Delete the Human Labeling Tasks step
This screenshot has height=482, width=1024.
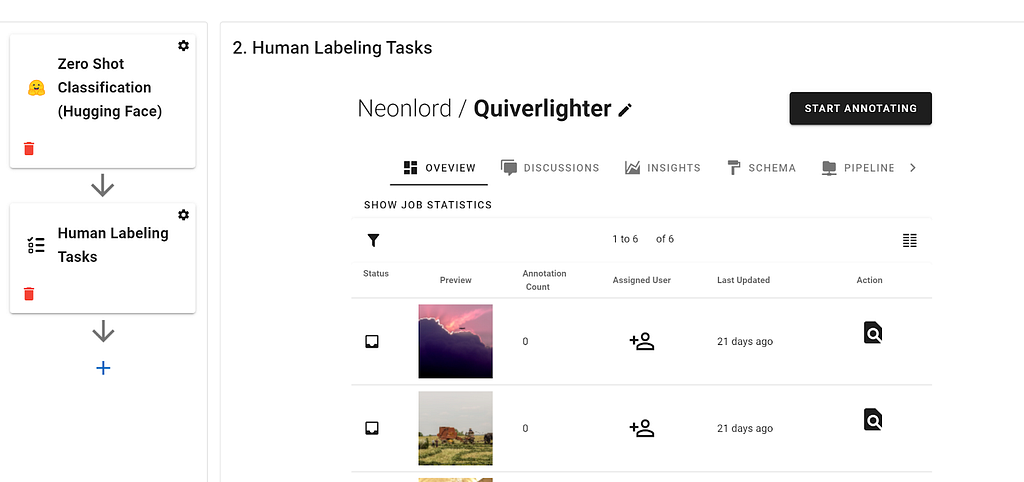coord(29,294)
